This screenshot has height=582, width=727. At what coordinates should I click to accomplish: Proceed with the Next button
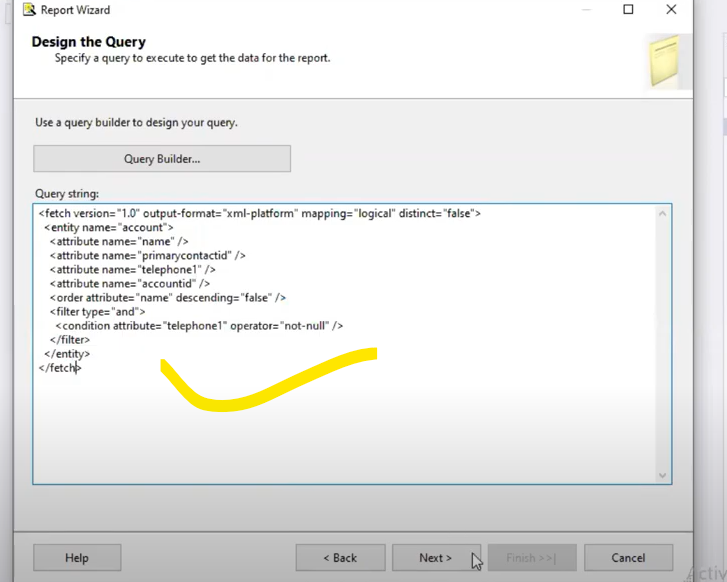pos(436,557)
